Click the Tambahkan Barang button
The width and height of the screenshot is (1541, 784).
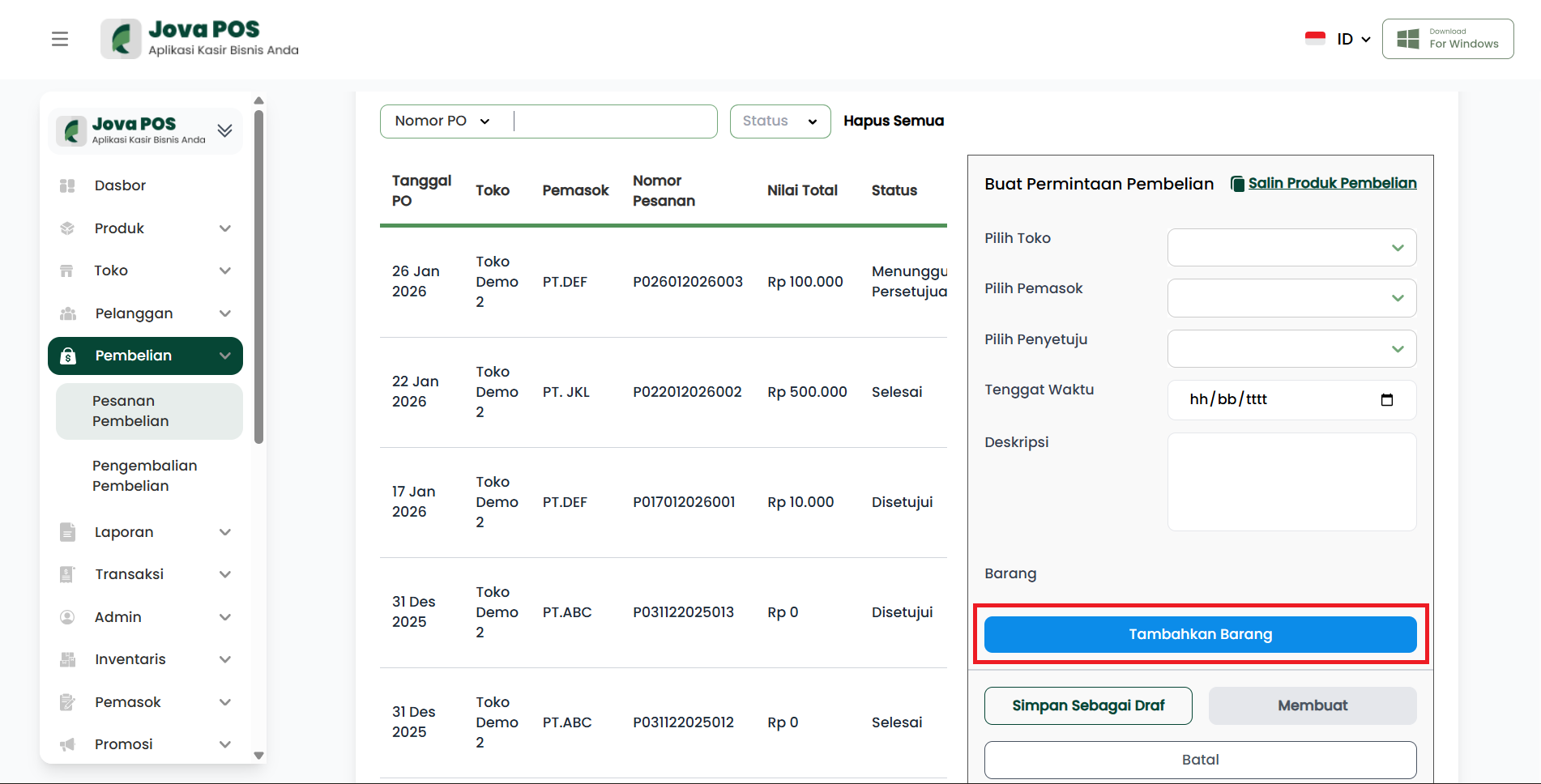click(x=1200, y=634)
